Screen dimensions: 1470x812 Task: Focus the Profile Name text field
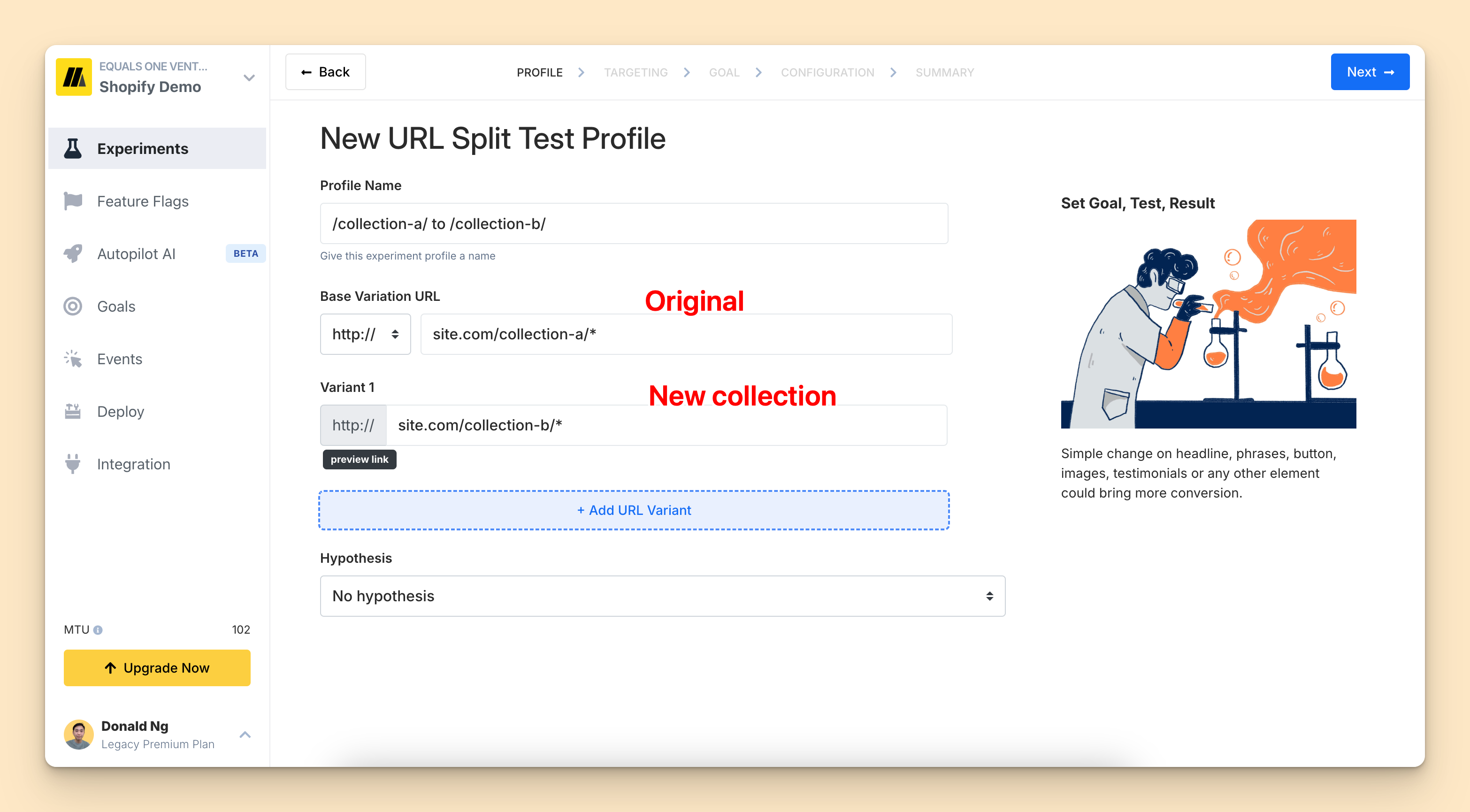pos(634,224)
